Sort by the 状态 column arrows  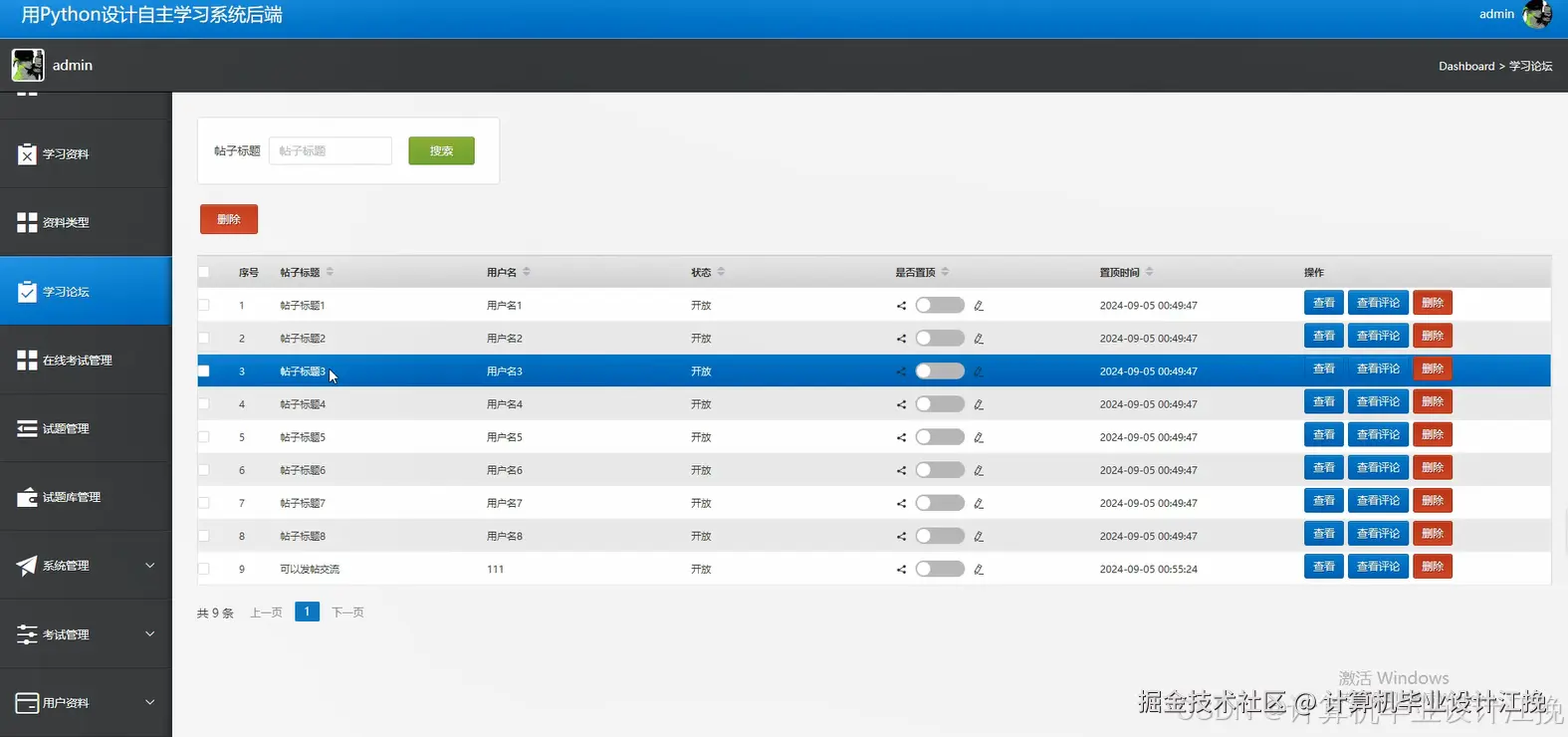coord(721,272)
